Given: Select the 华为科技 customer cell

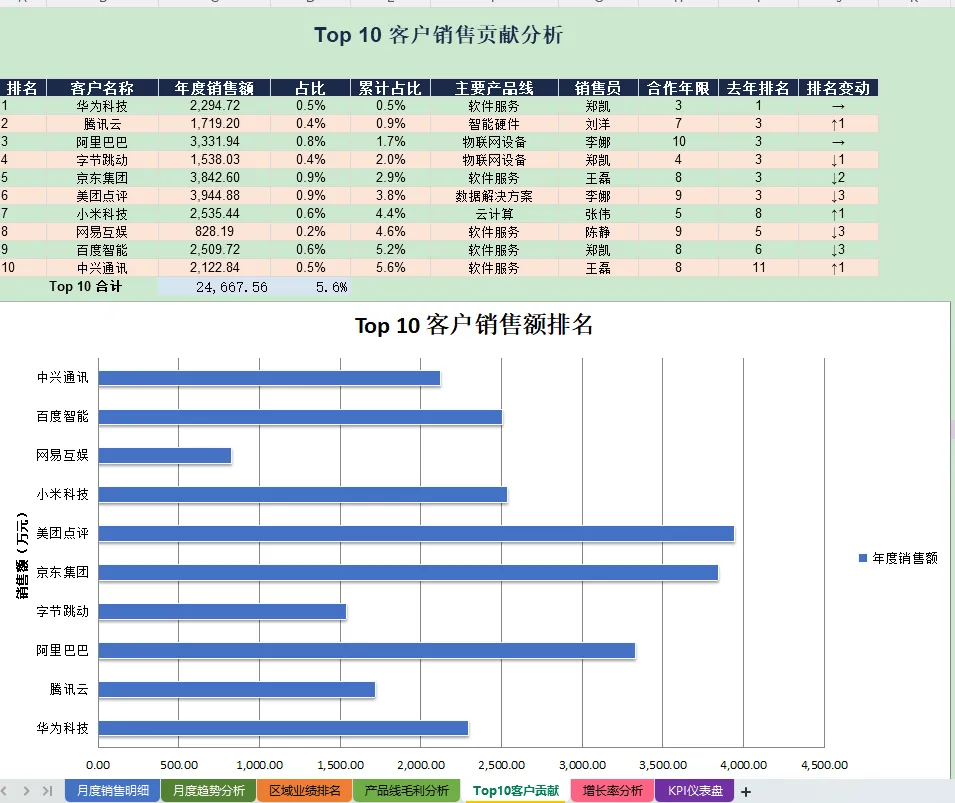Looking at the screenshot, I should (x=102, y=106).
